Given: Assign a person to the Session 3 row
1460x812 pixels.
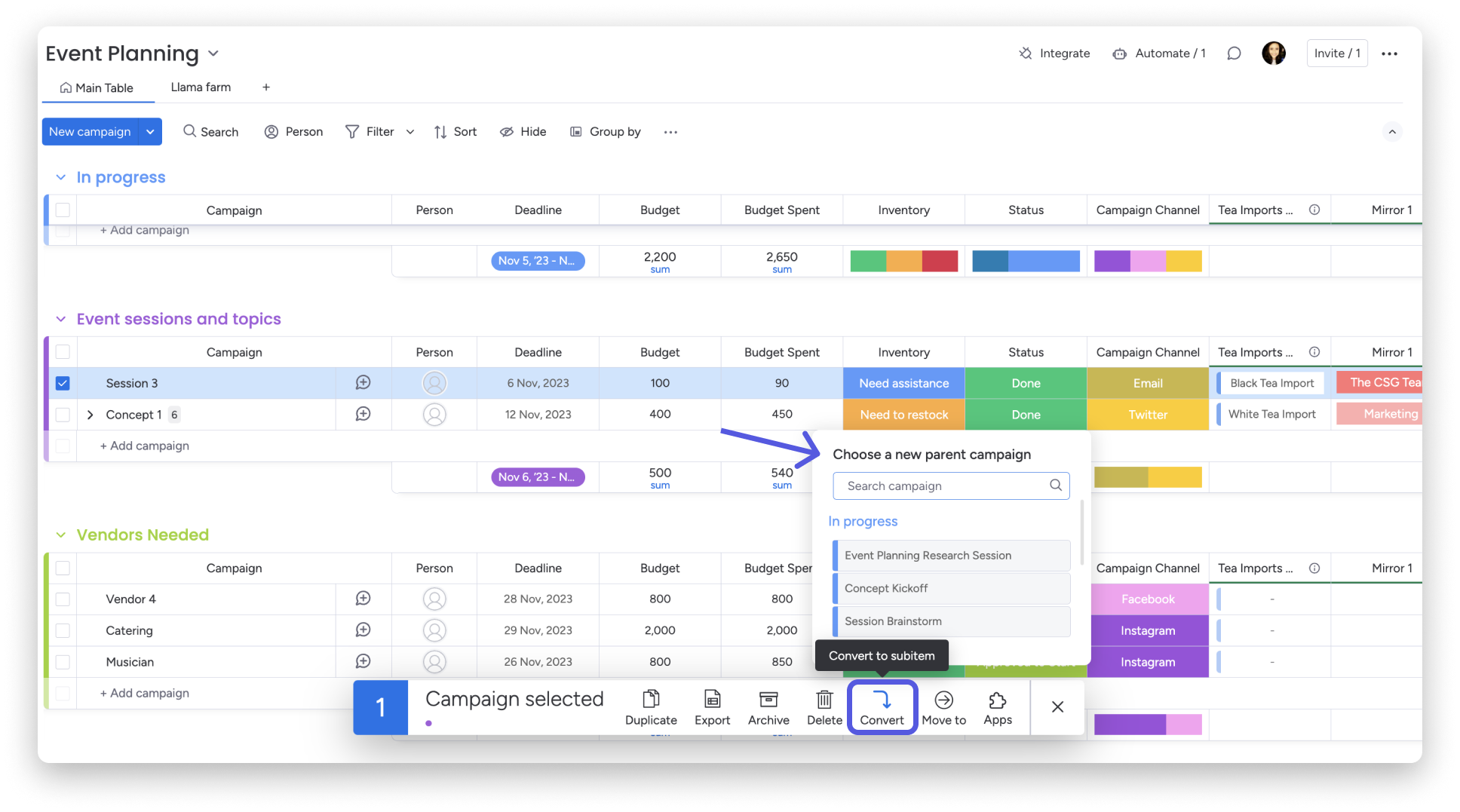Looking at the screenshot, I should (x=434, y=383).
